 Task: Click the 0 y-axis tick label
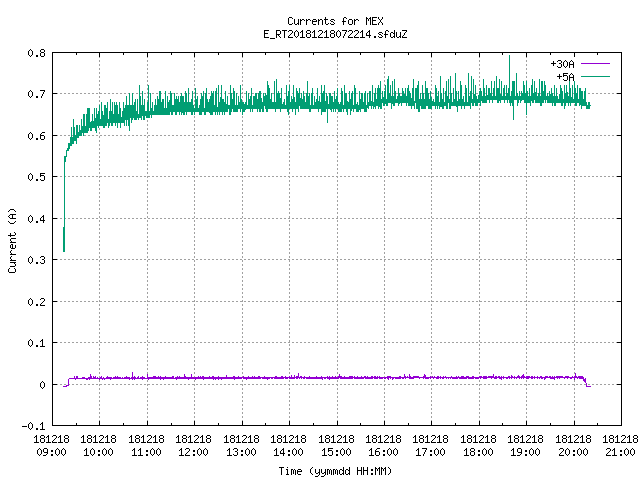(x=42, y=385)
